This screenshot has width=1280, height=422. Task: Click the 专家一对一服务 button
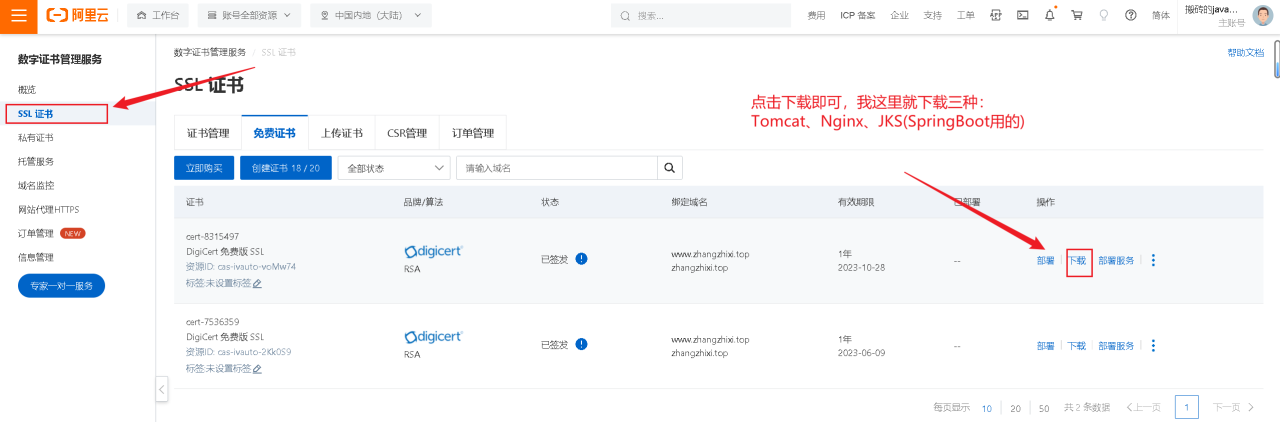point(61,285)
